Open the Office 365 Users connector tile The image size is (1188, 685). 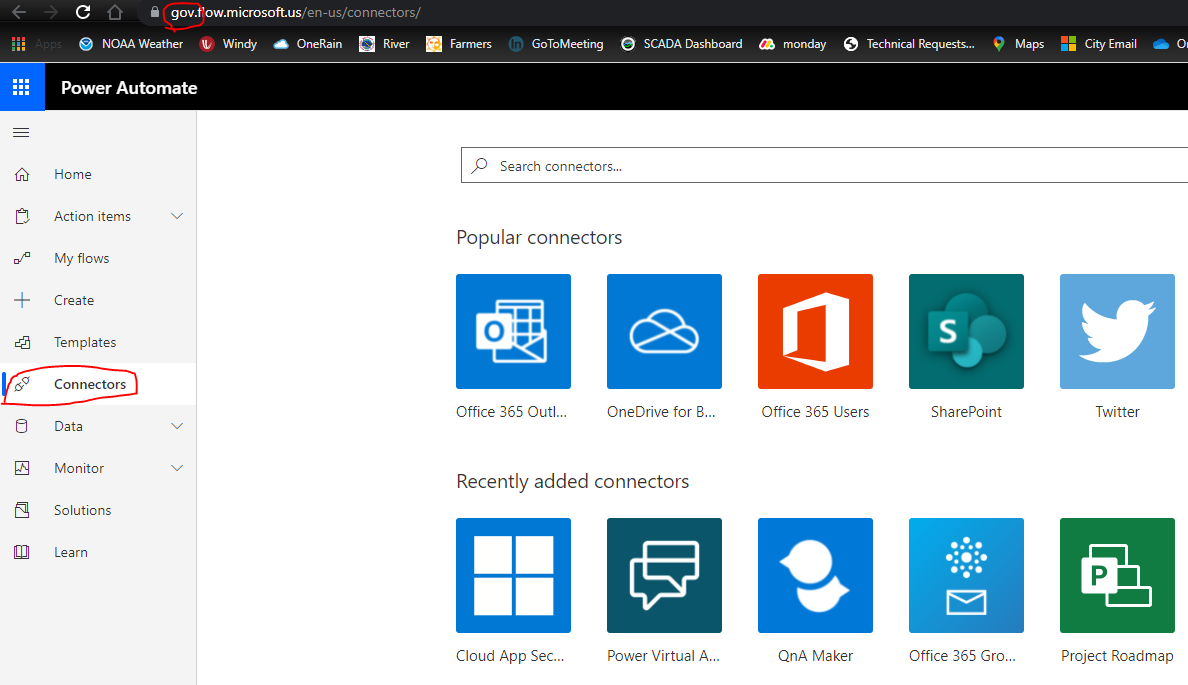point(815,331)
